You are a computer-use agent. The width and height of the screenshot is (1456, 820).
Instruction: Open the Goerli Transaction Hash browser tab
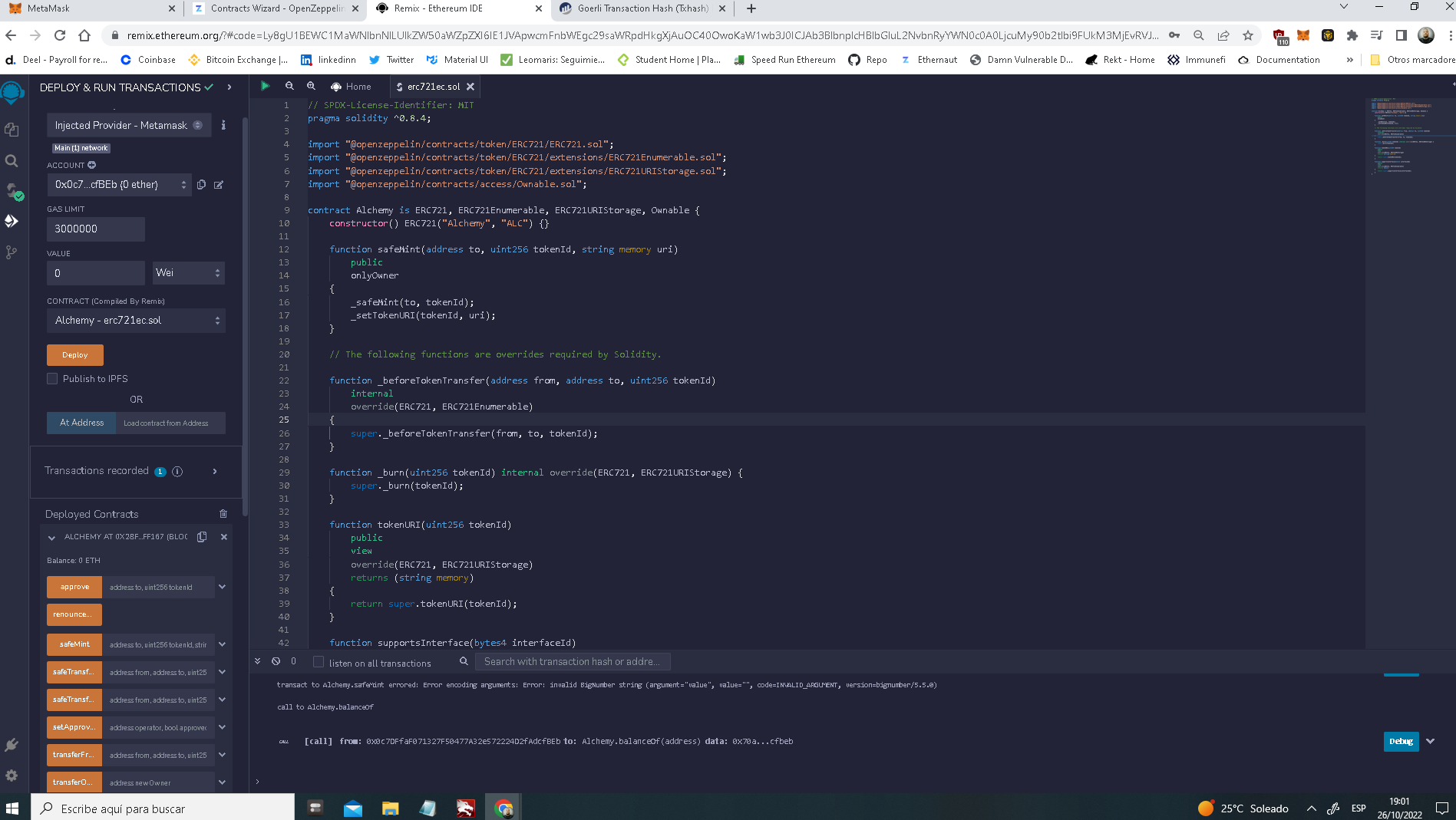[x=637, y=8]
